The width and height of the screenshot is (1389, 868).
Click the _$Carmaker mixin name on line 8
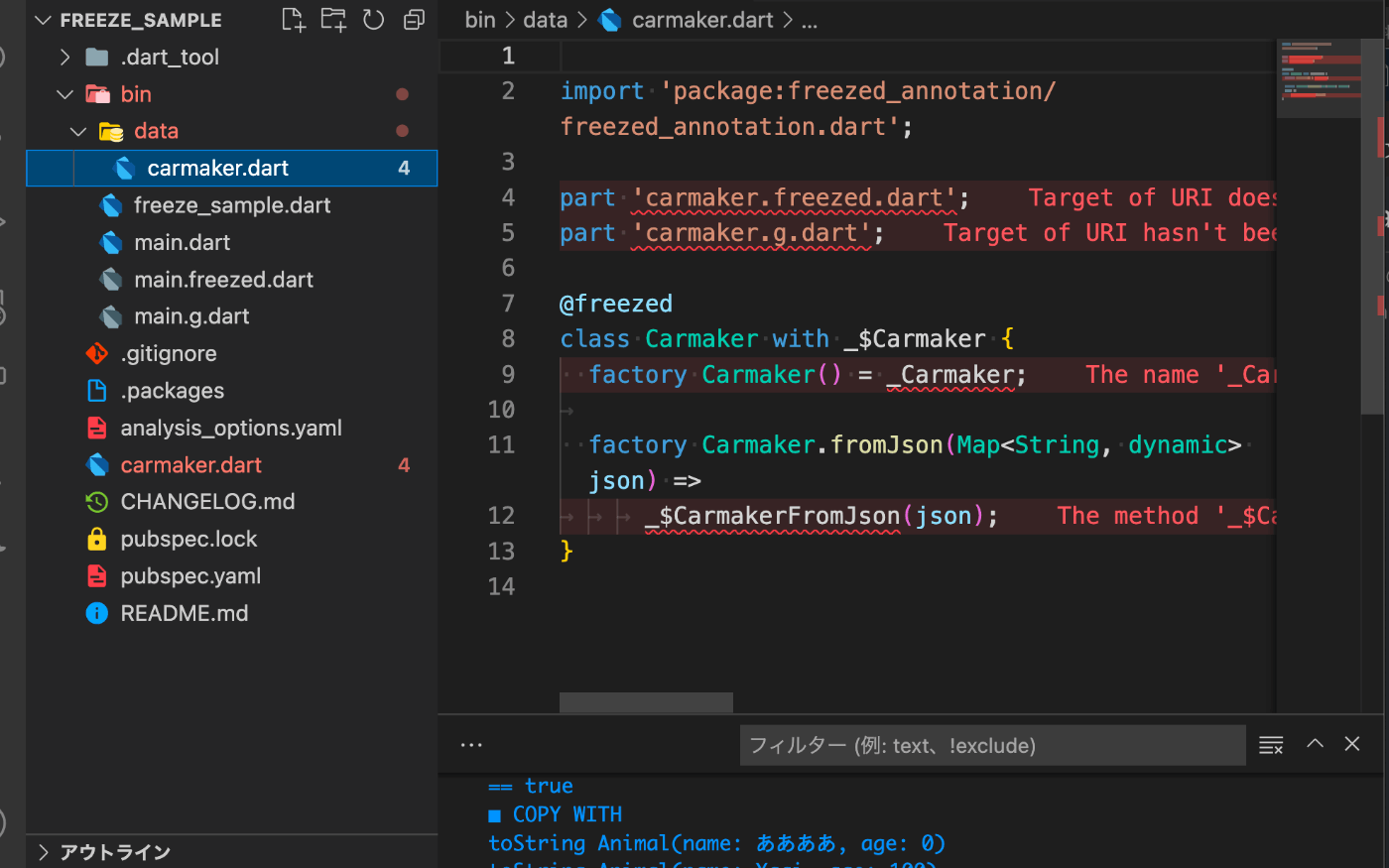(915, 339)
